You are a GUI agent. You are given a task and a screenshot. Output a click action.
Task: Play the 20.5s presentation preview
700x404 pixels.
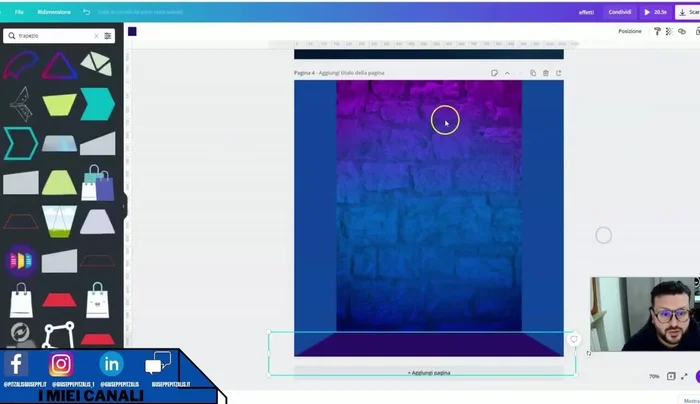click(x=655, y=12)
